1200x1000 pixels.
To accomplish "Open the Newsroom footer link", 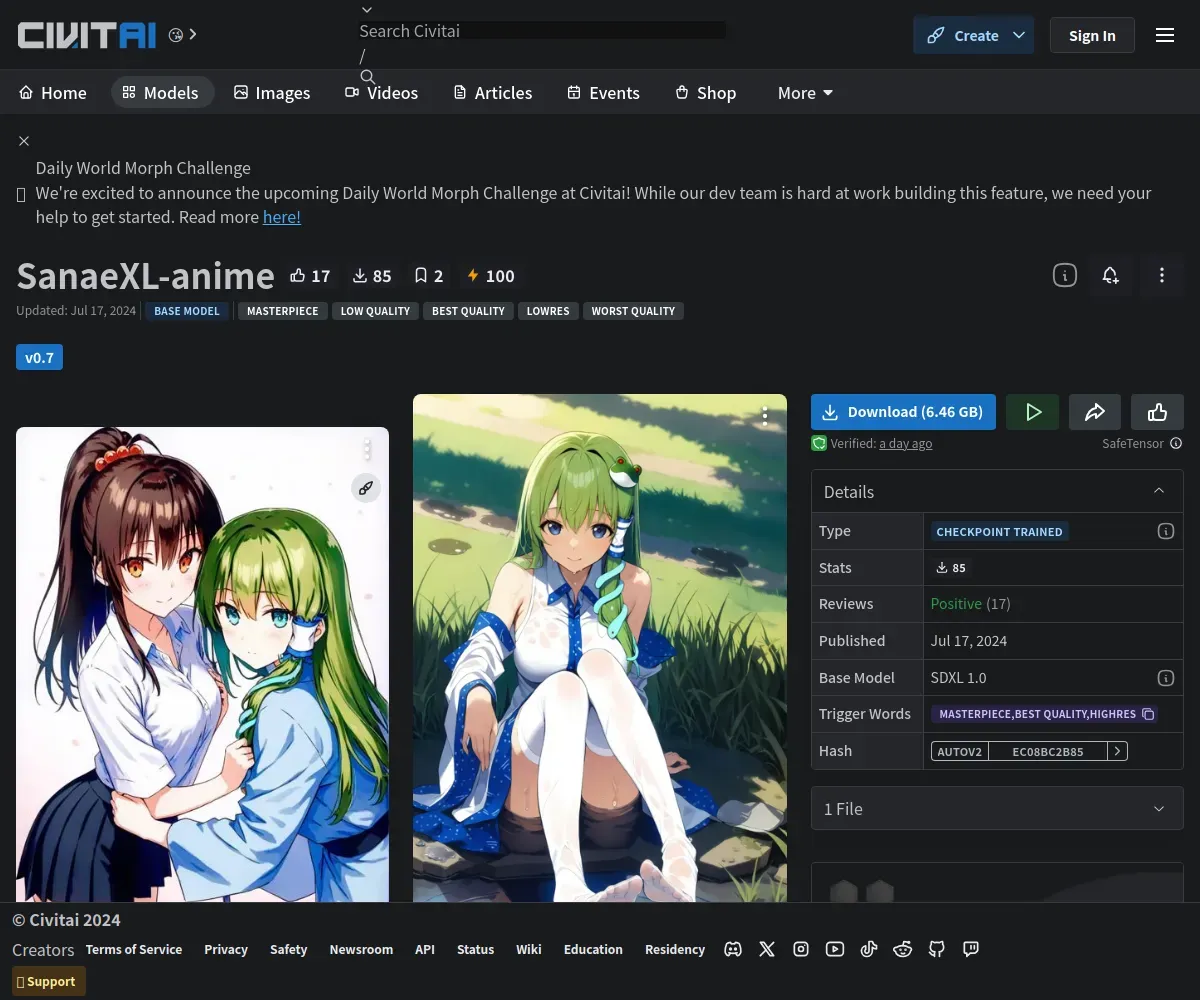I will [x=361, y=949].
